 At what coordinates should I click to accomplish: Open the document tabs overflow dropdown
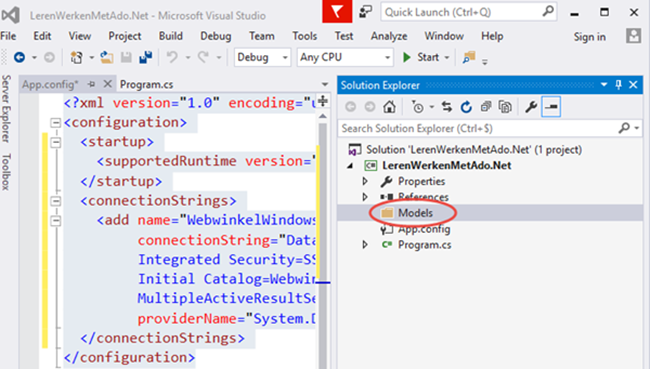325,85
